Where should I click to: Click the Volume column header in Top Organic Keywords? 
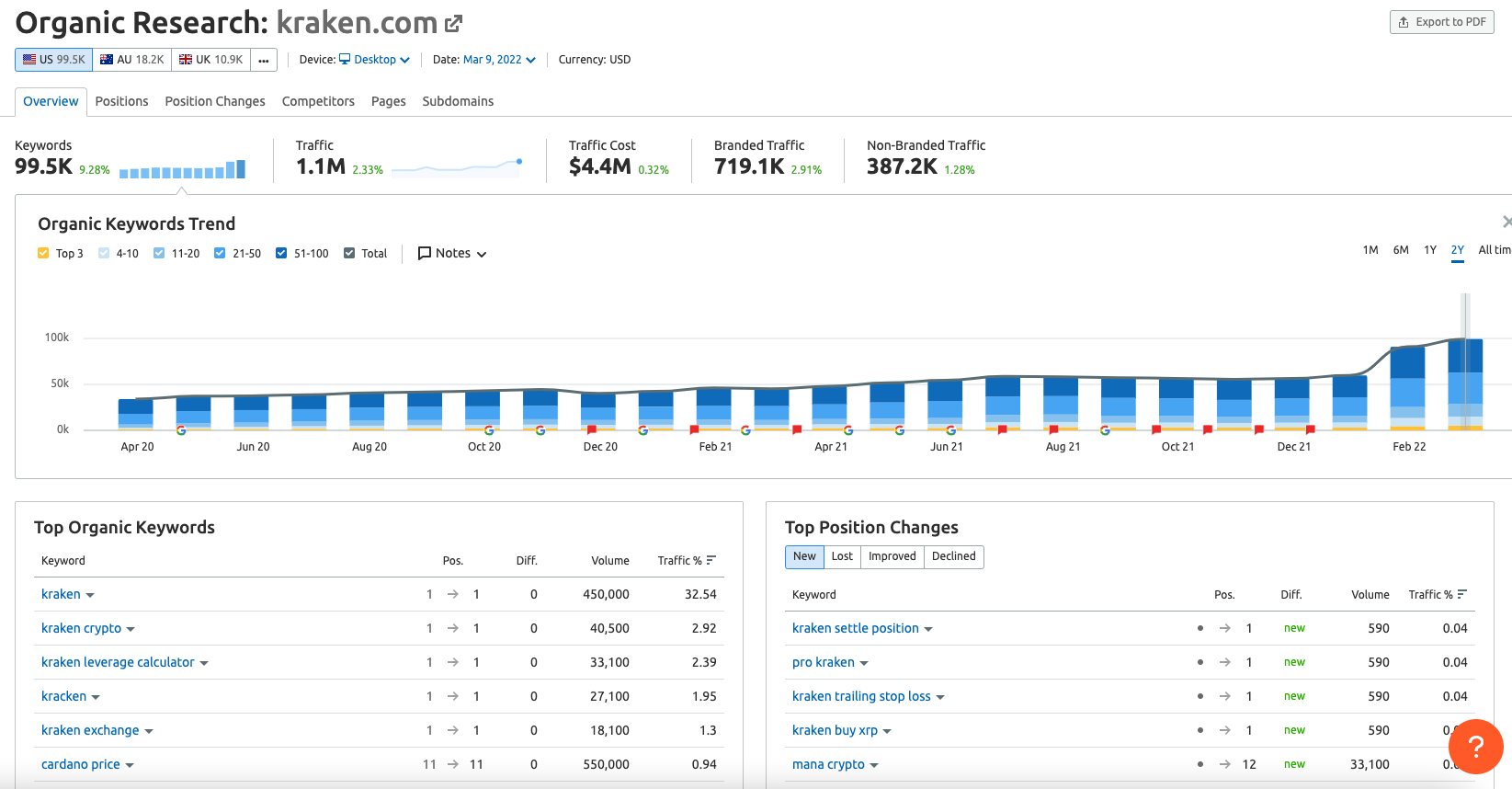pyautogui.click(x=610, y=561)
